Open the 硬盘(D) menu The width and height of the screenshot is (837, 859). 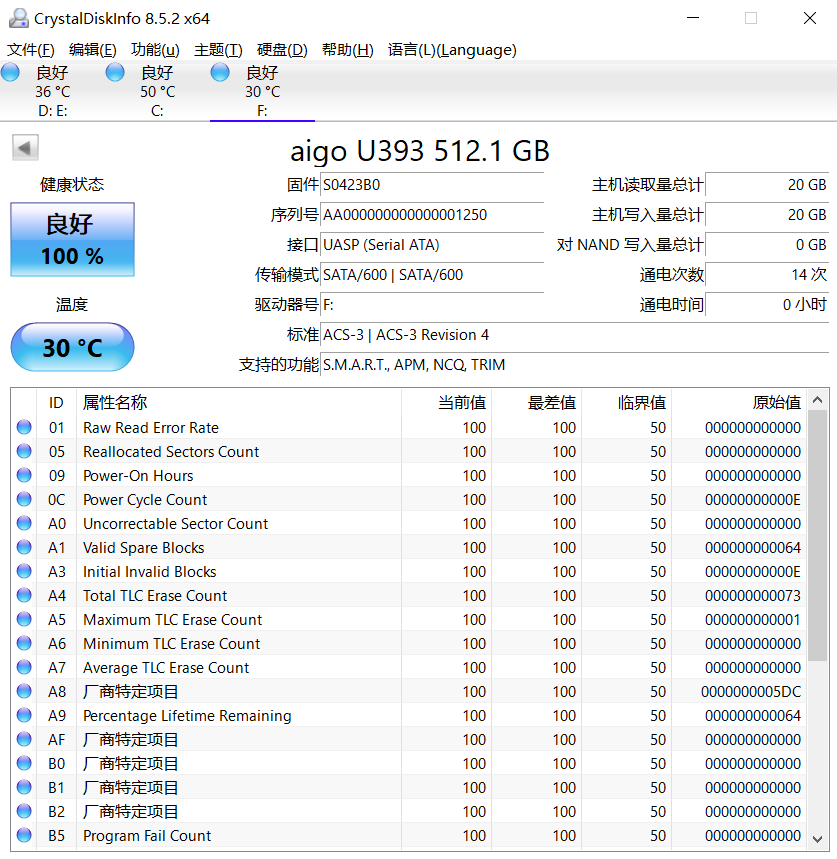[282, 50]
